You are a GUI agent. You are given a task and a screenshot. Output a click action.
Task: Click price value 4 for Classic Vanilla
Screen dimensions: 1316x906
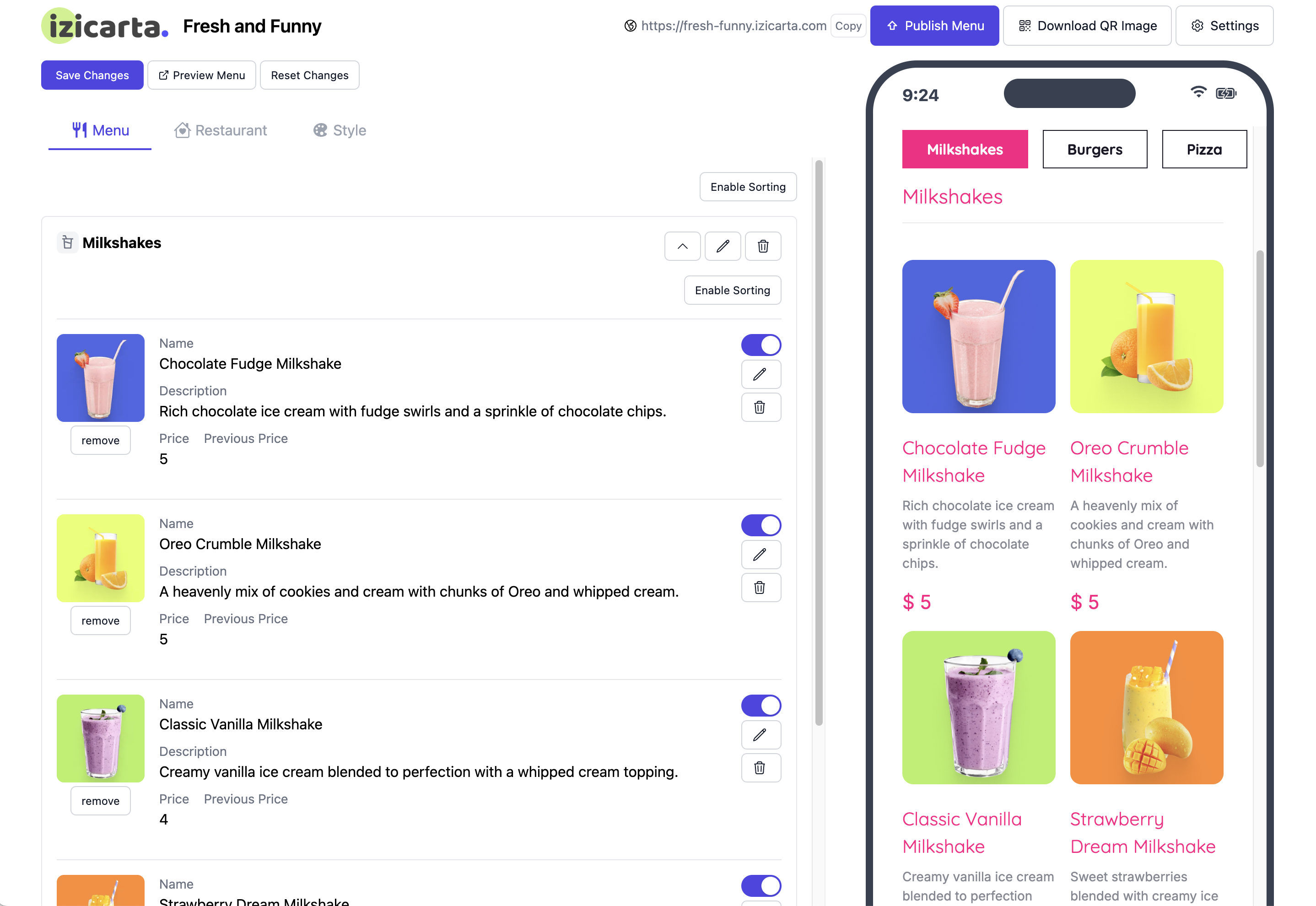pyautogui.click(x=163, y=820)
